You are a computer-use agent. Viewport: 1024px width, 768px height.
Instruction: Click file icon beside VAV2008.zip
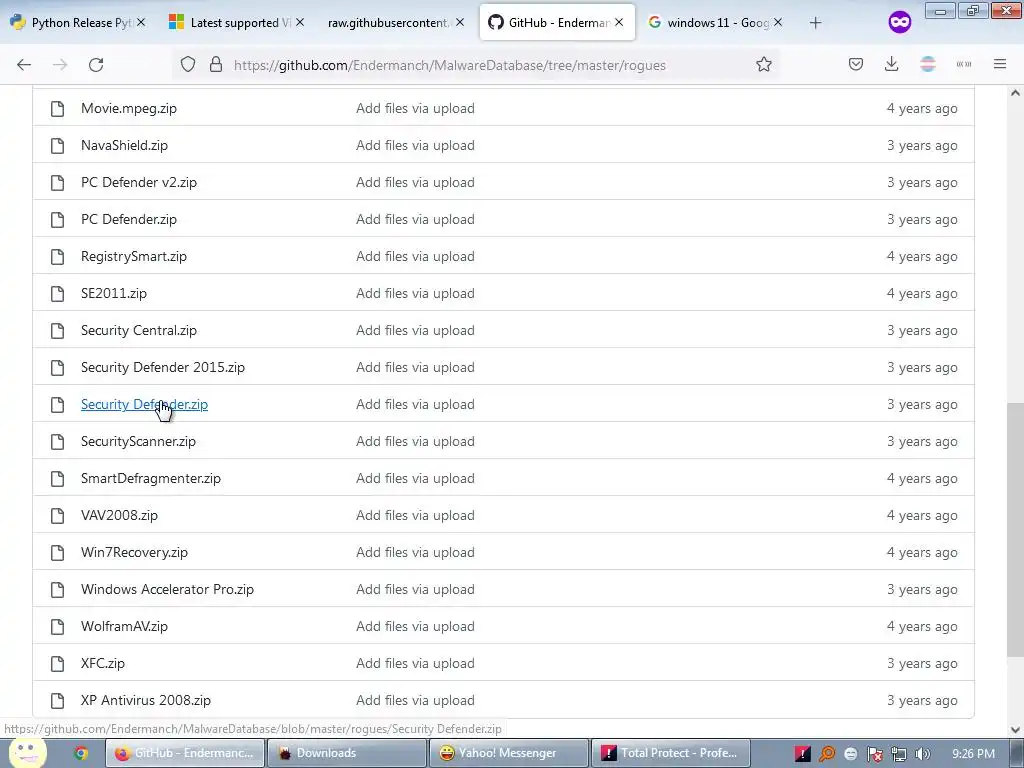pyautogui.click(x=57, y=516)
